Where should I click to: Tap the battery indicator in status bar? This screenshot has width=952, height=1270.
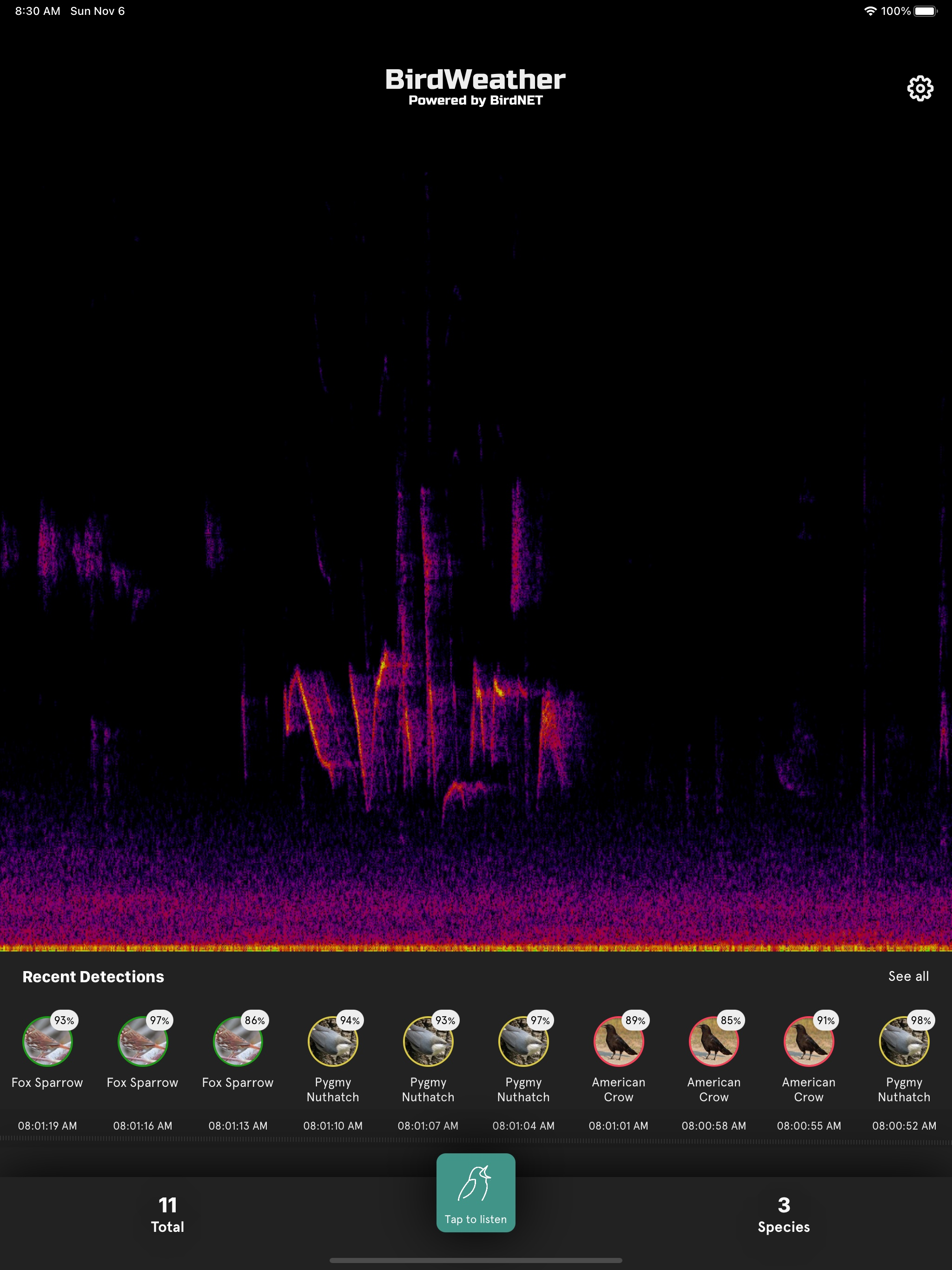click(925, 11)
